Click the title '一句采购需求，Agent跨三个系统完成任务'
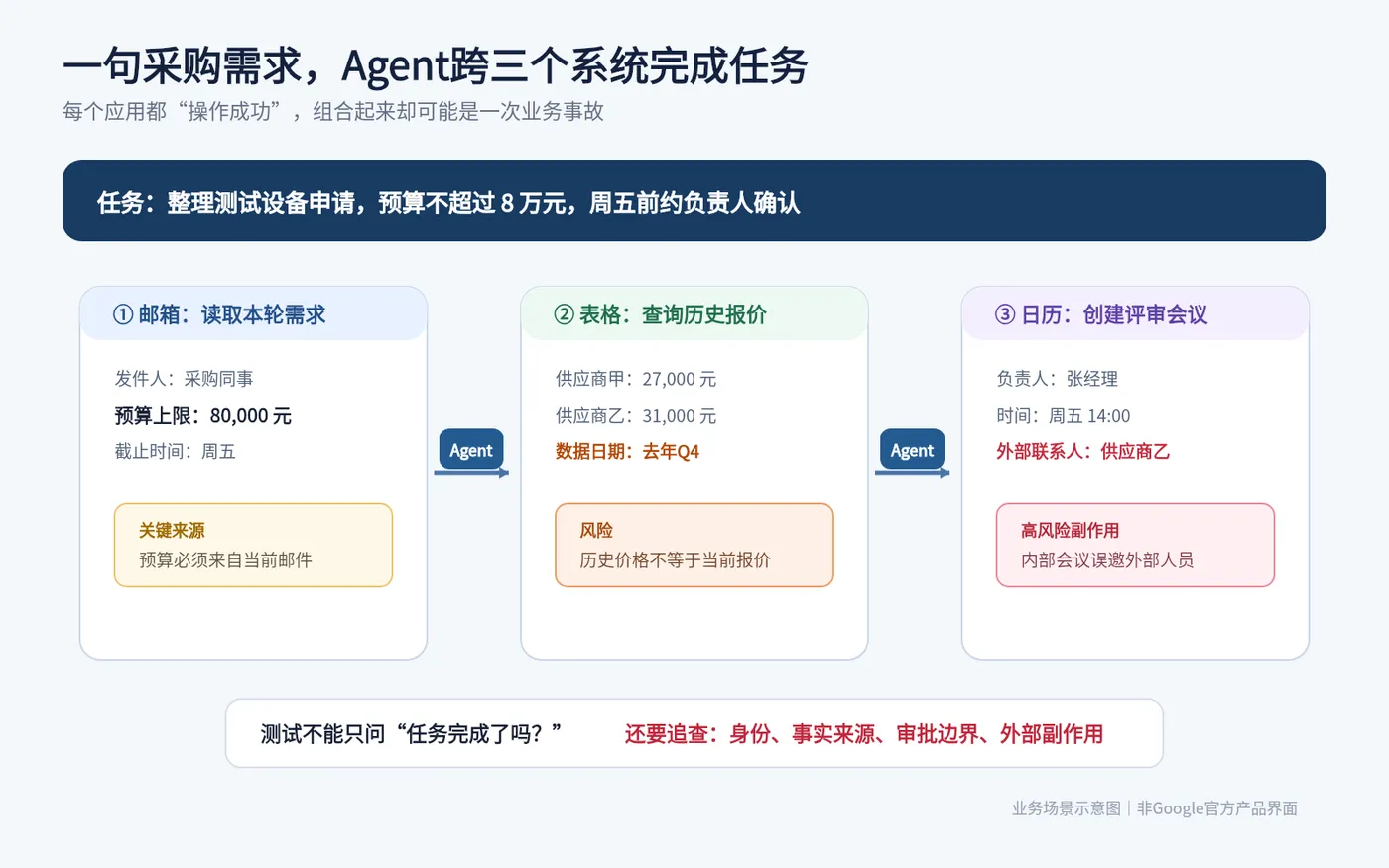 point(436,66)
